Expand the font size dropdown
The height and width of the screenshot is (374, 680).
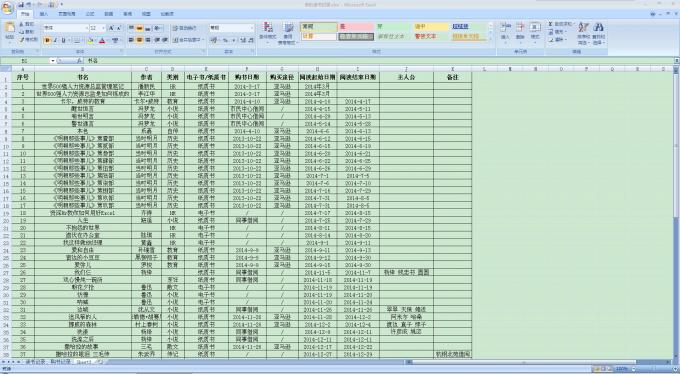[x=103, y=28]
